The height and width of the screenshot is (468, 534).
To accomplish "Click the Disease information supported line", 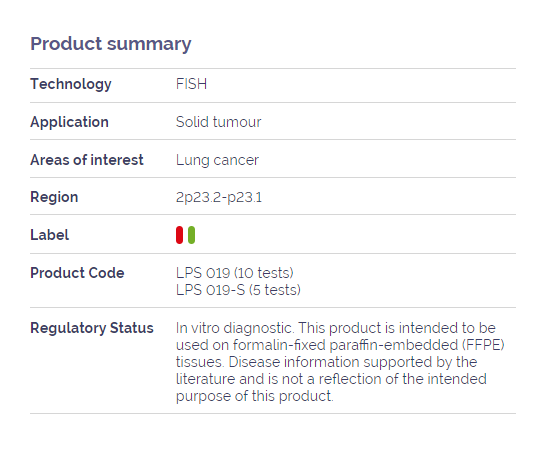I will pyautogui.click(x=326, y=362).
